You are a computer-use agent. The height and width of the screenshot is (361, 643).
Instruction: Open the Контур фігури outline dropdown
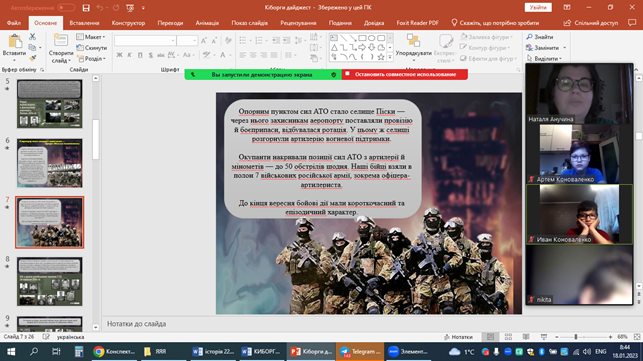tap(485, 48)
